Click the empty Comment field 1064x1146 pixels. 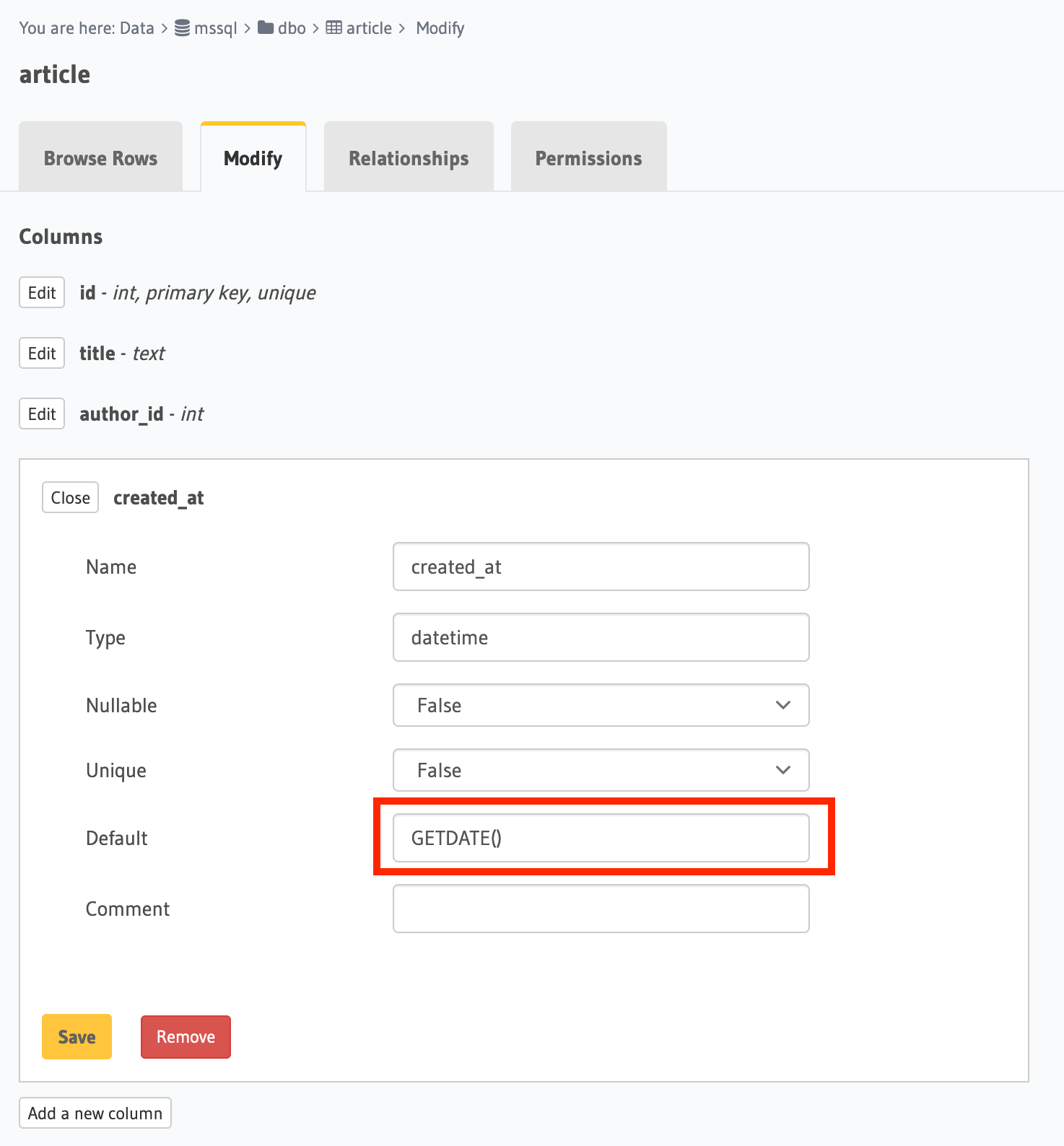point(601,909)
